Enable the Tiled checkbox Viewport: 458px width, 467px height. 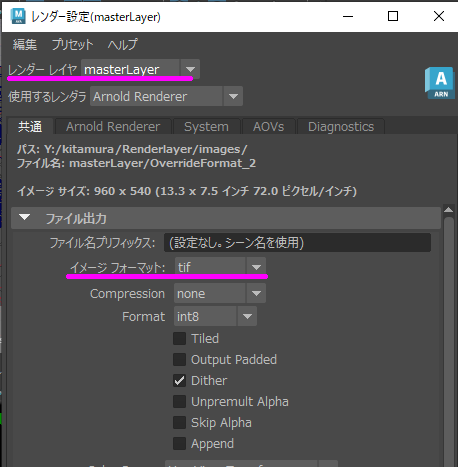(x=179, y=339)
